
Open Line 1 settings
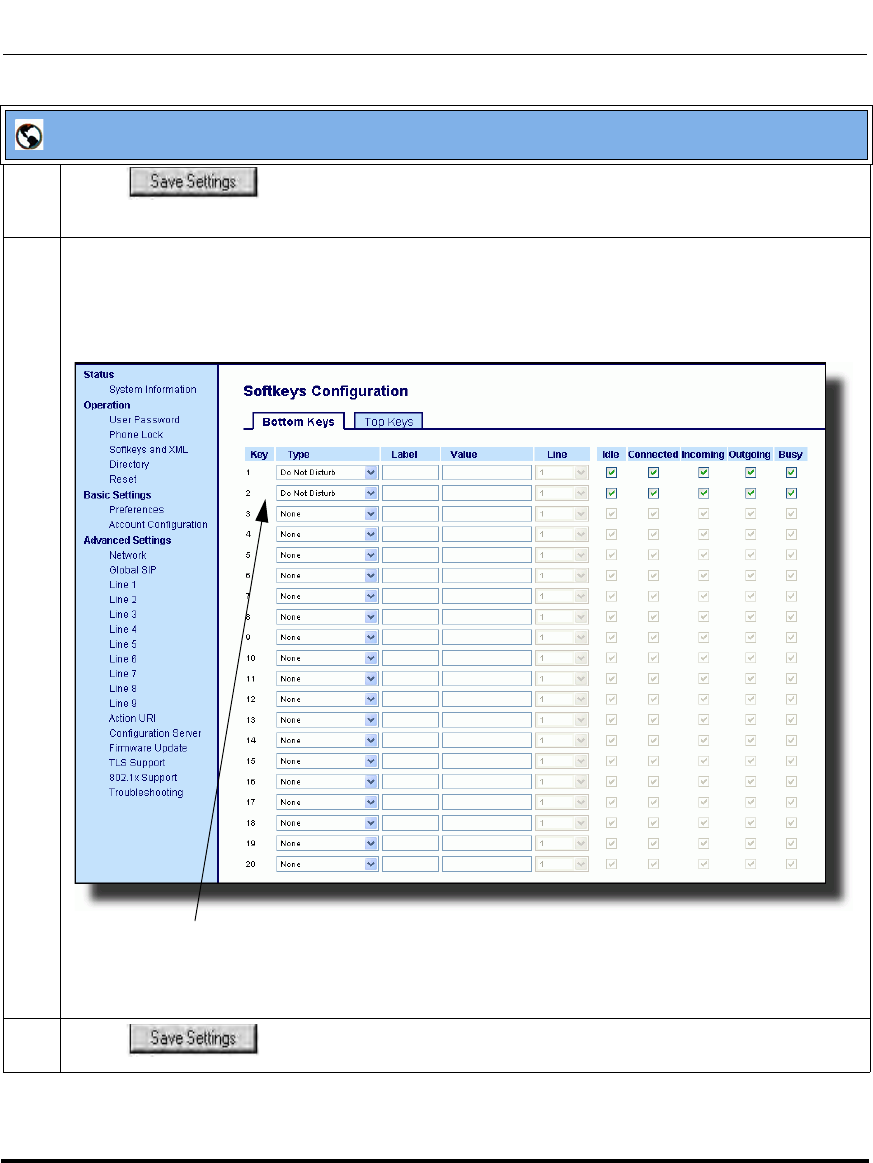point(122,584)
